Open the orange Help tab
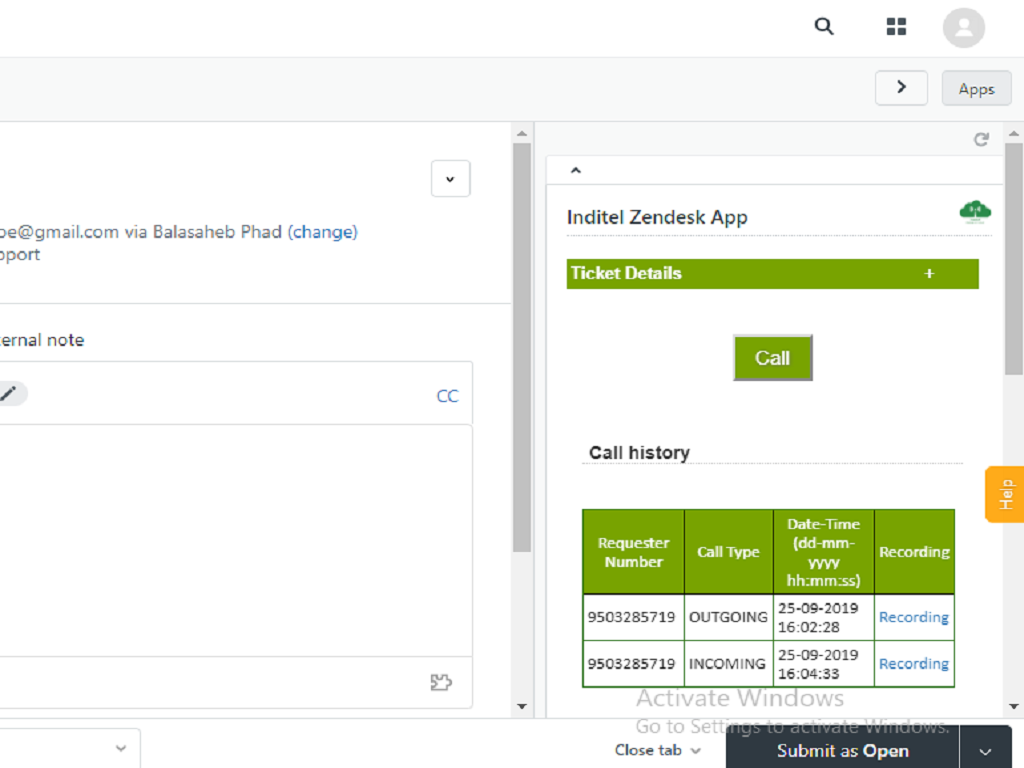This screenshot has width=1024, height=768. click(x=1005, y=494)
